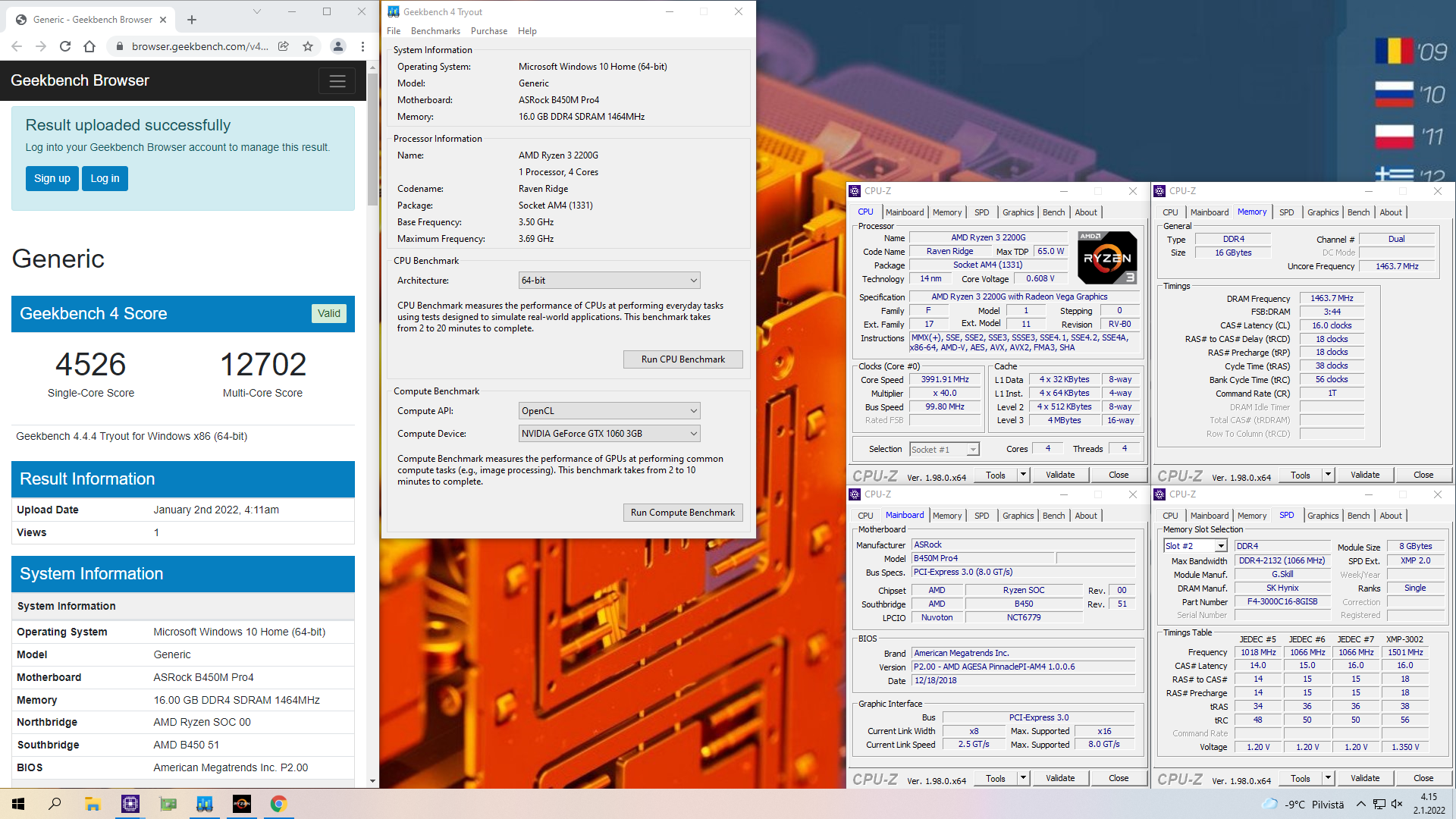Open Chrome tab search chevron
Viewport: 1456px width, 819px height.
click(257, 11)
